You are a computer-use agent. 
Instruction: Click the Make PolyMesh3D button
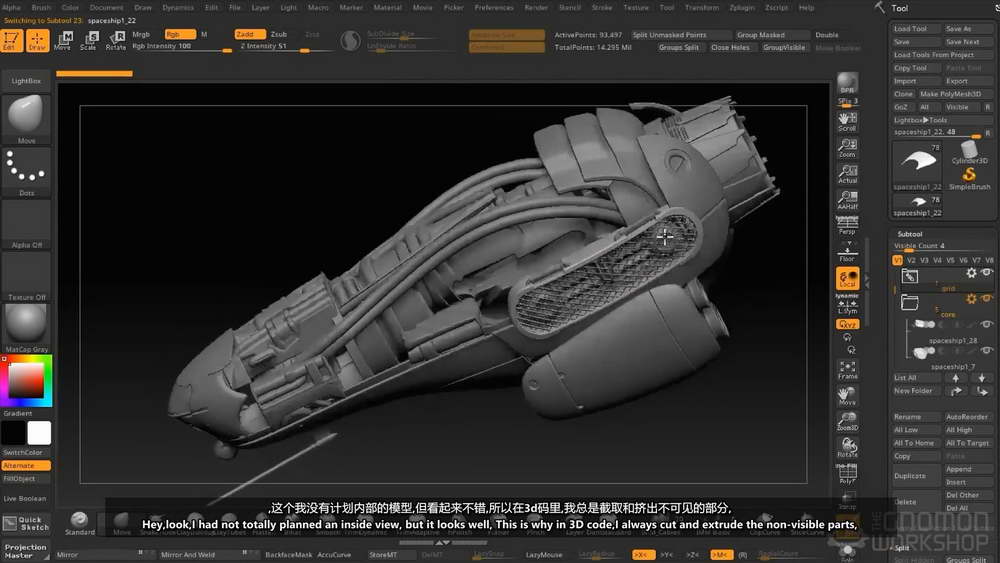tap(955, 94)
